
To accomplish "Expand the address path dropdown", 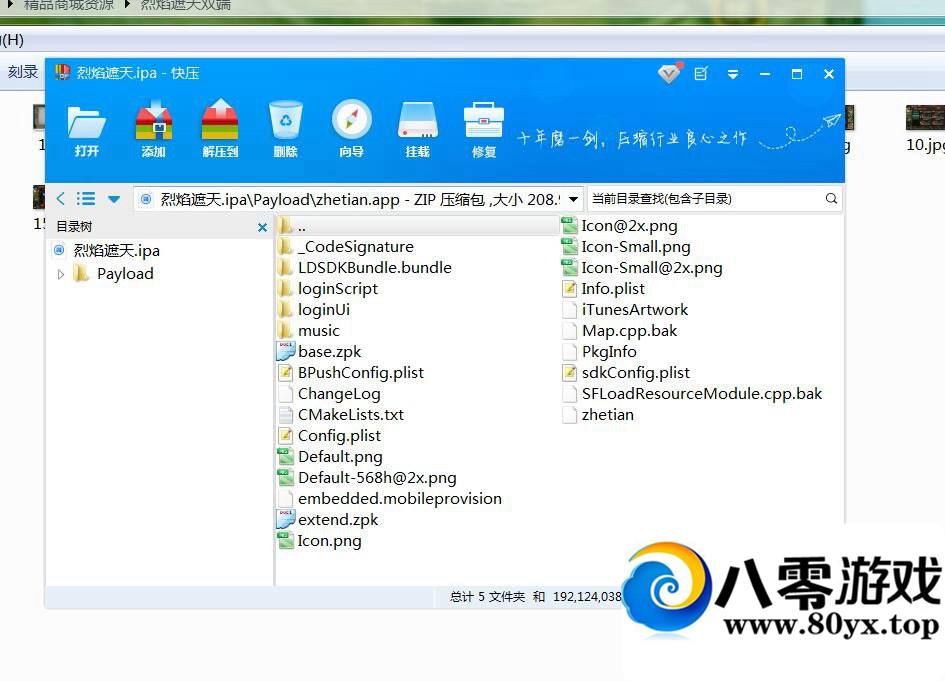I will click(574, 199).
